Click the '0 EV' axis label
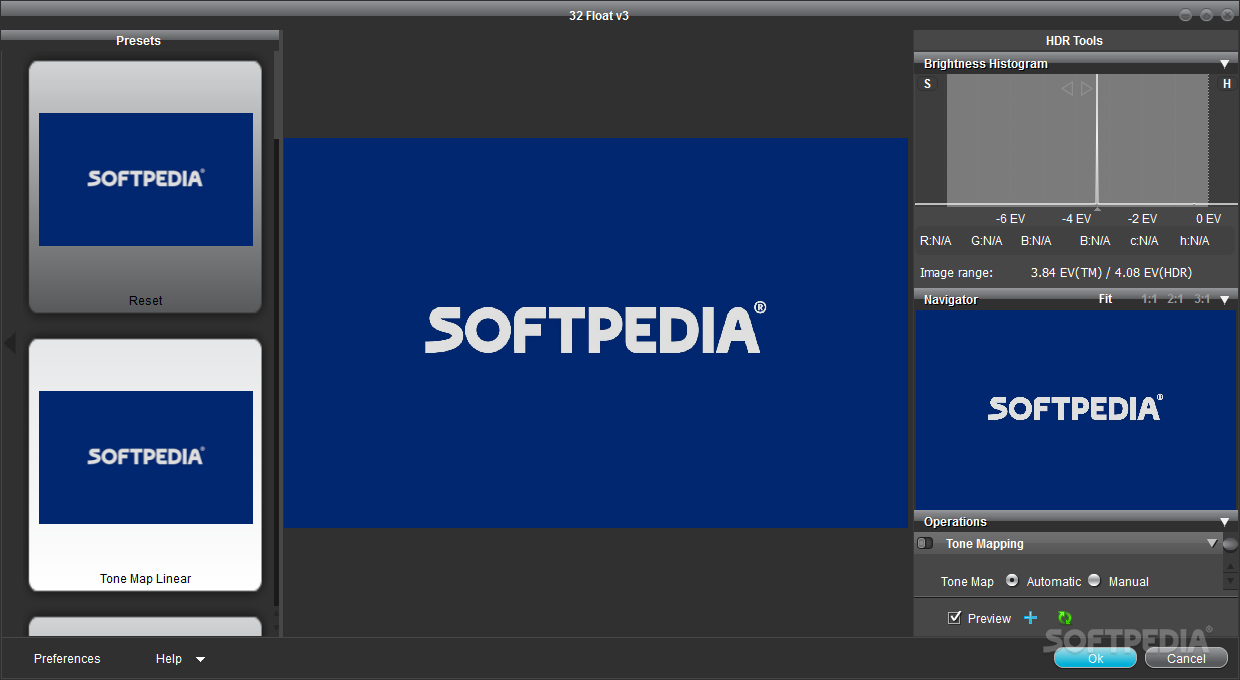 (x=1208, y=218)
